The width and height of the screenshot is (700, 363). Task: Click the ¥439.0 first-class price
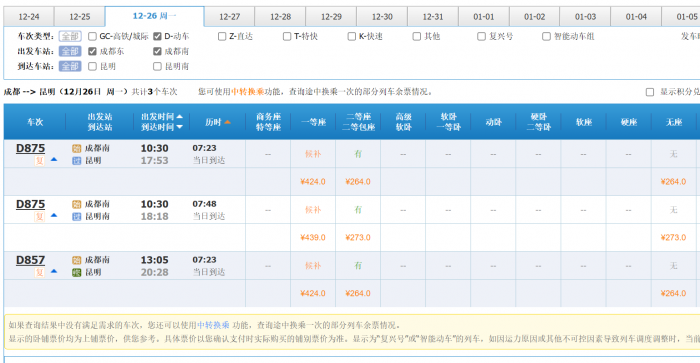313,238
